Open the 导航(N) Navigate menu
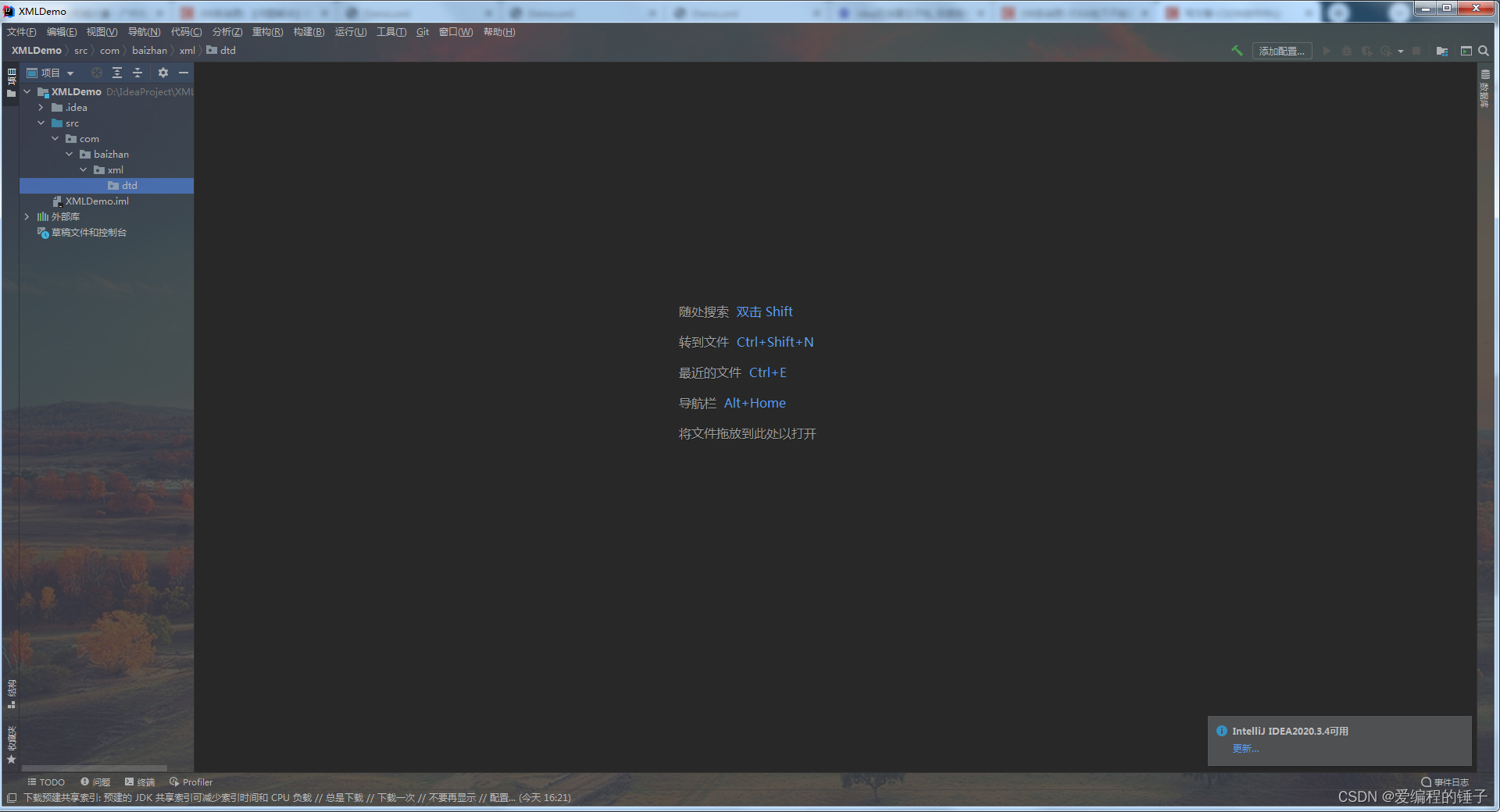This screenshot has width=1500, height=812. tap(144, 32)
